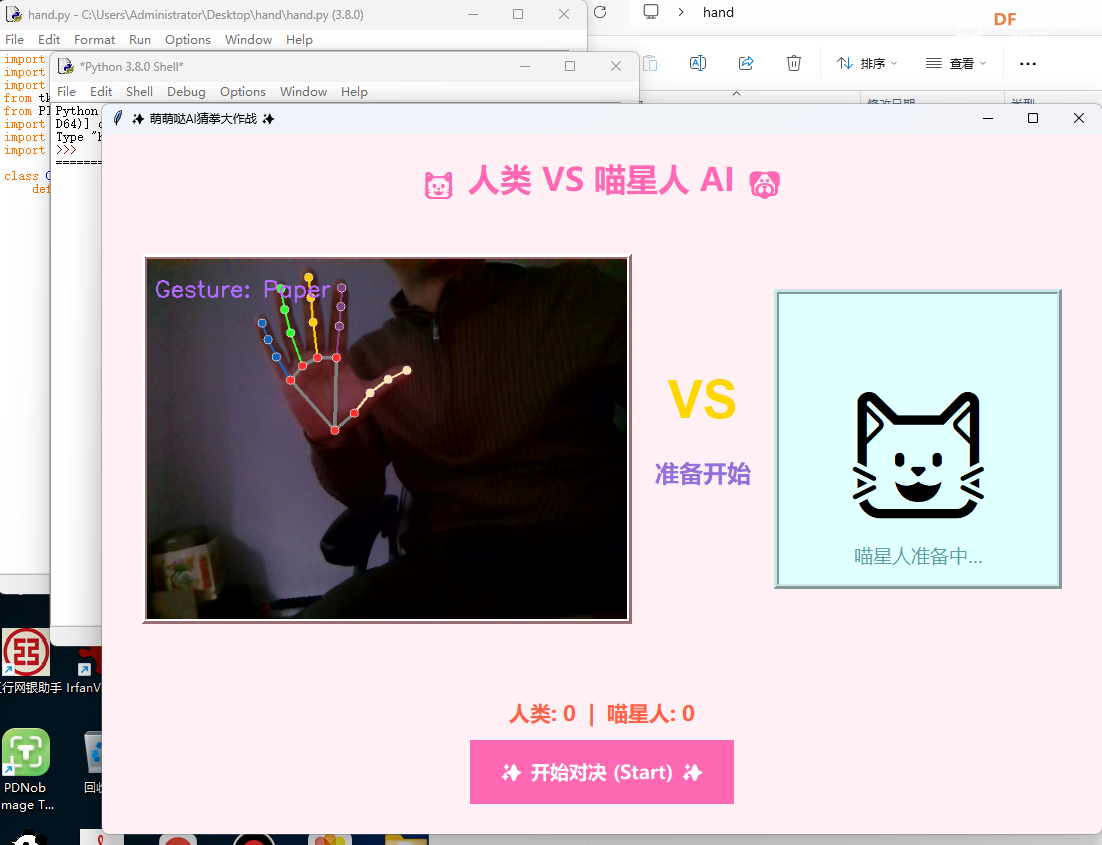Open the Debug menu in the Python Shell
1102x845 pixels.
pyautogui.click(x=186, y=91)
